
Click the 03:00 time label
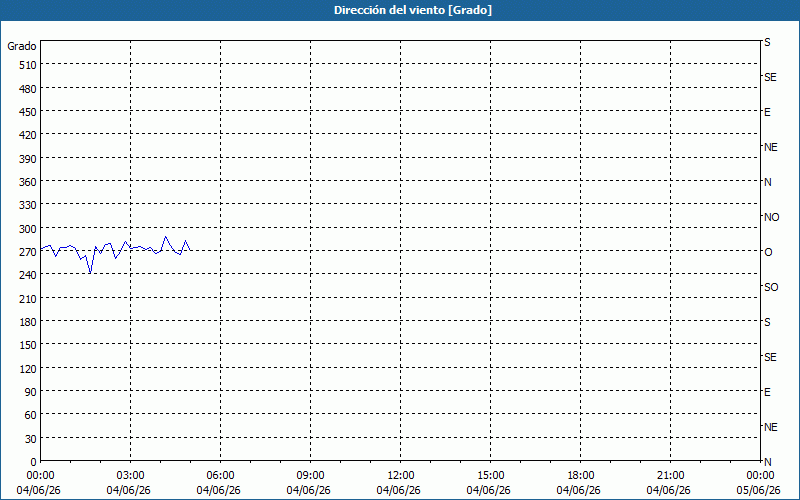pos(131,476)
